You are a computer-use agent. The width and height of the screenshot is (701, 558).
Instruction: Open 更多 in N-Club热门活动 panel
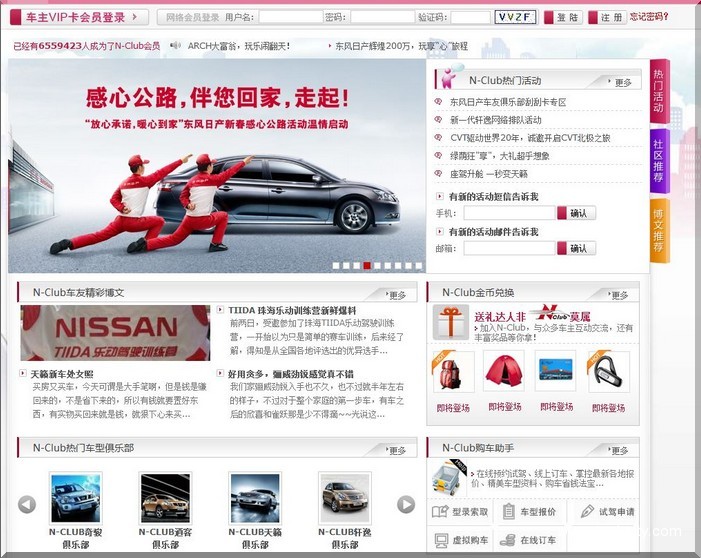(x=622, y=82)
